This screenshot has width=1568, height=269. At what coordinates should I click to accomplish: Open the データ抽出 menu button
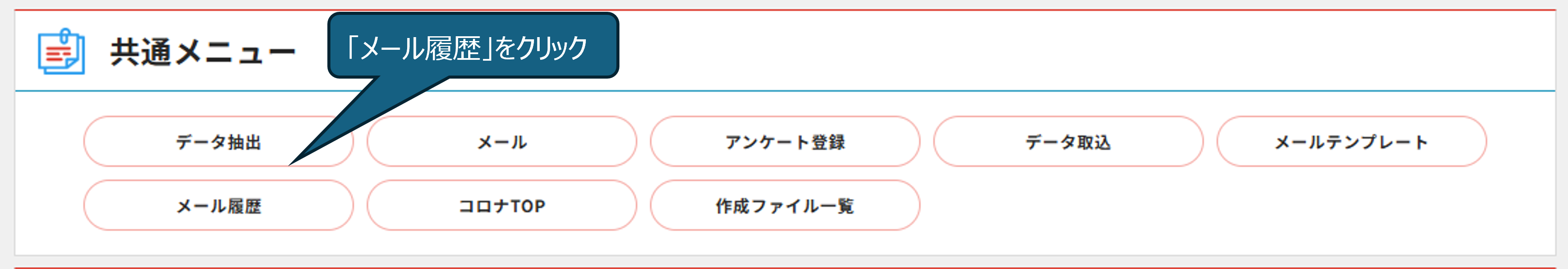[x=218, y=141]
